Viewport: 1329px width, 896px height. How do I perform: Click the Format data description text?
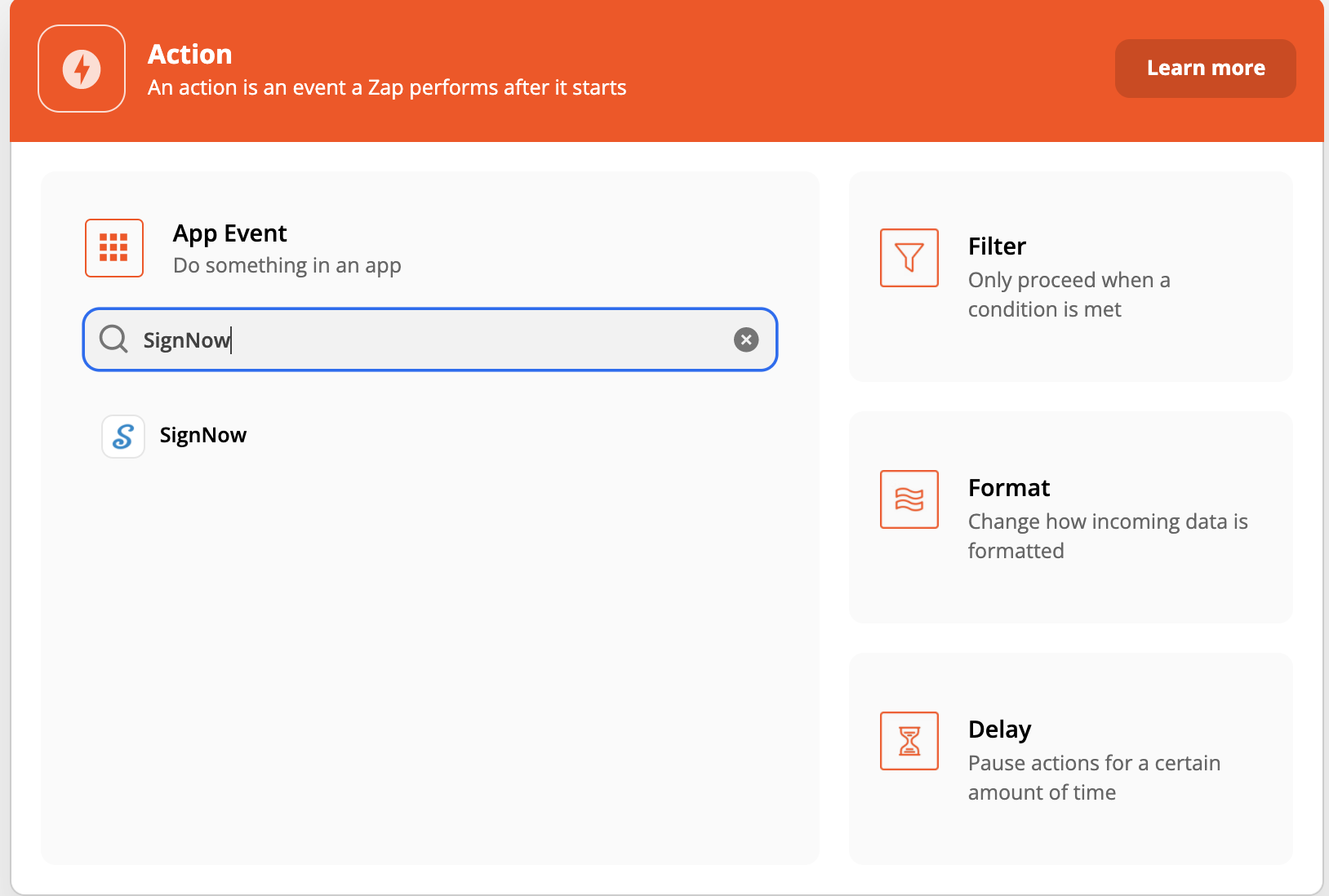pos(1108,535)
